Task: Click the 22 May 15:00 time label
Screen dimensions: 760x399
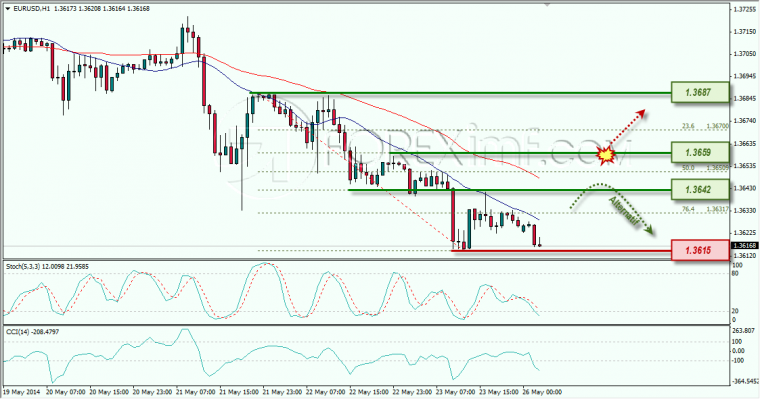Action: 368,392
